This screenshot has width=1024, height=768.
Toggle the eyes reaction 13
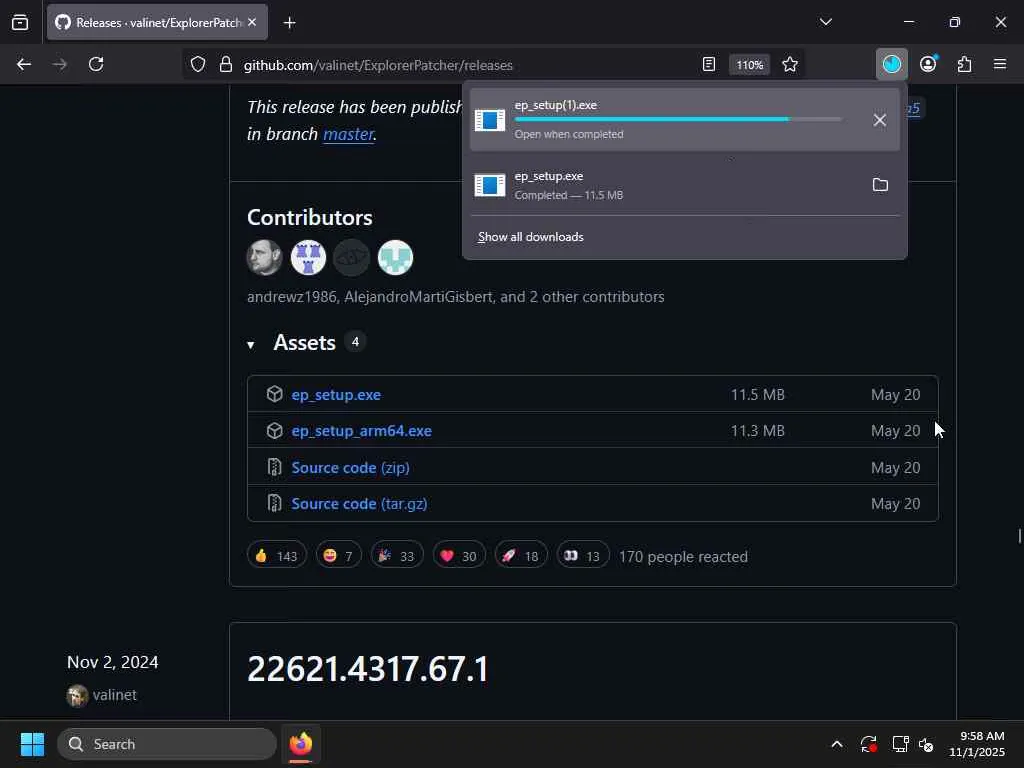pos(583,556)
